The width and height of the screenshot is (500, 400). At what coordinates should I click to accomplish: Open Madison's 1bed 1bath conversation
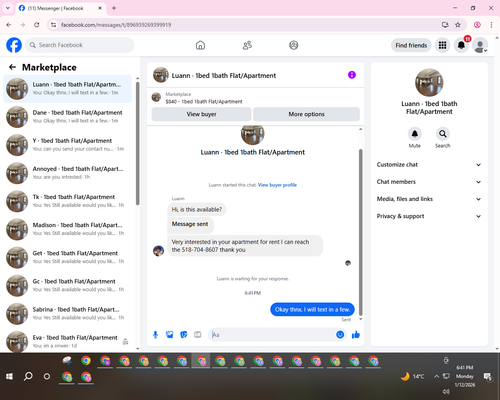pyautogui.click(x=68, y=229)
